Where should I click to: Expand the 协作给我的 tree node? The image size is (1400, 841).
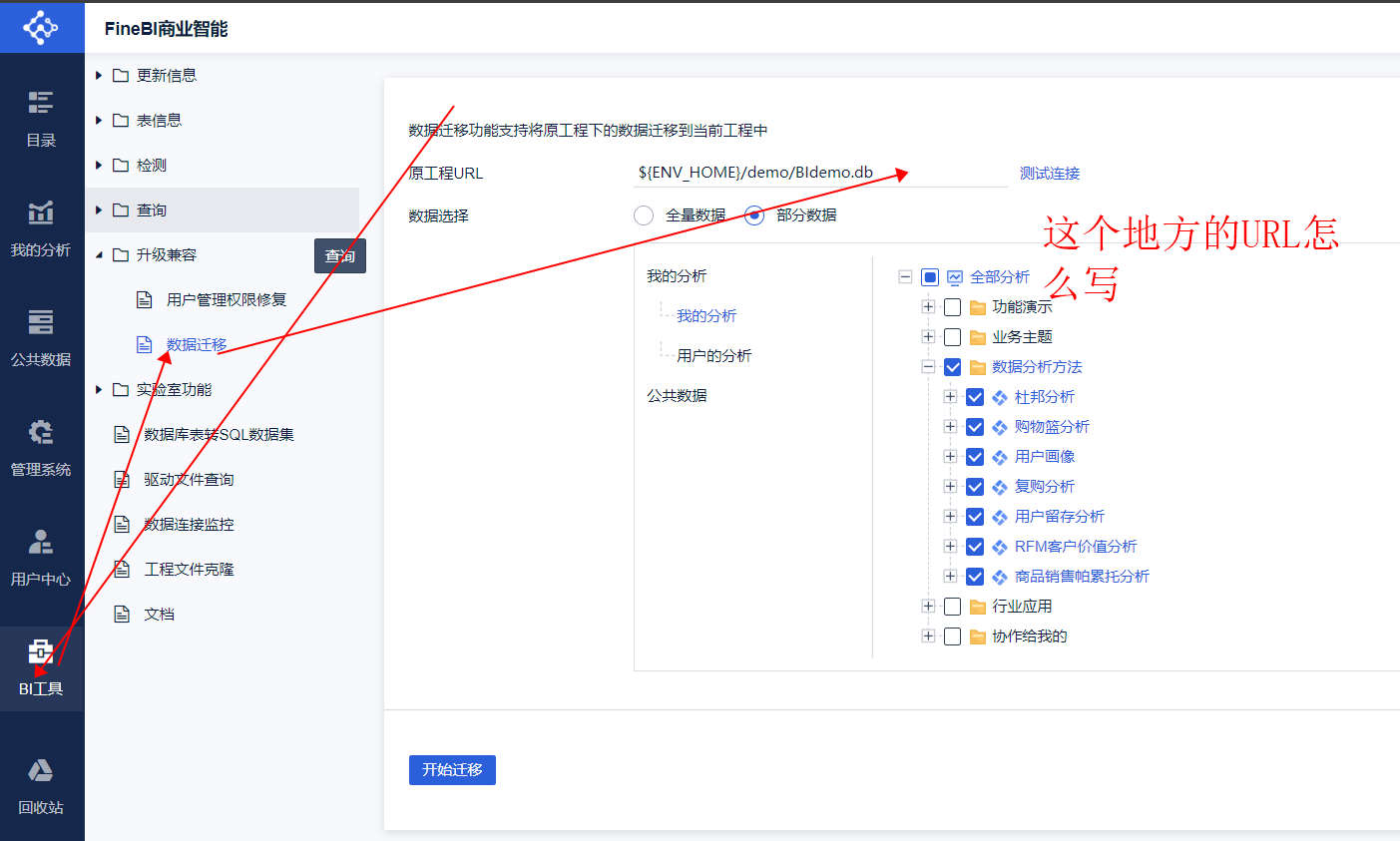point(928,636)
